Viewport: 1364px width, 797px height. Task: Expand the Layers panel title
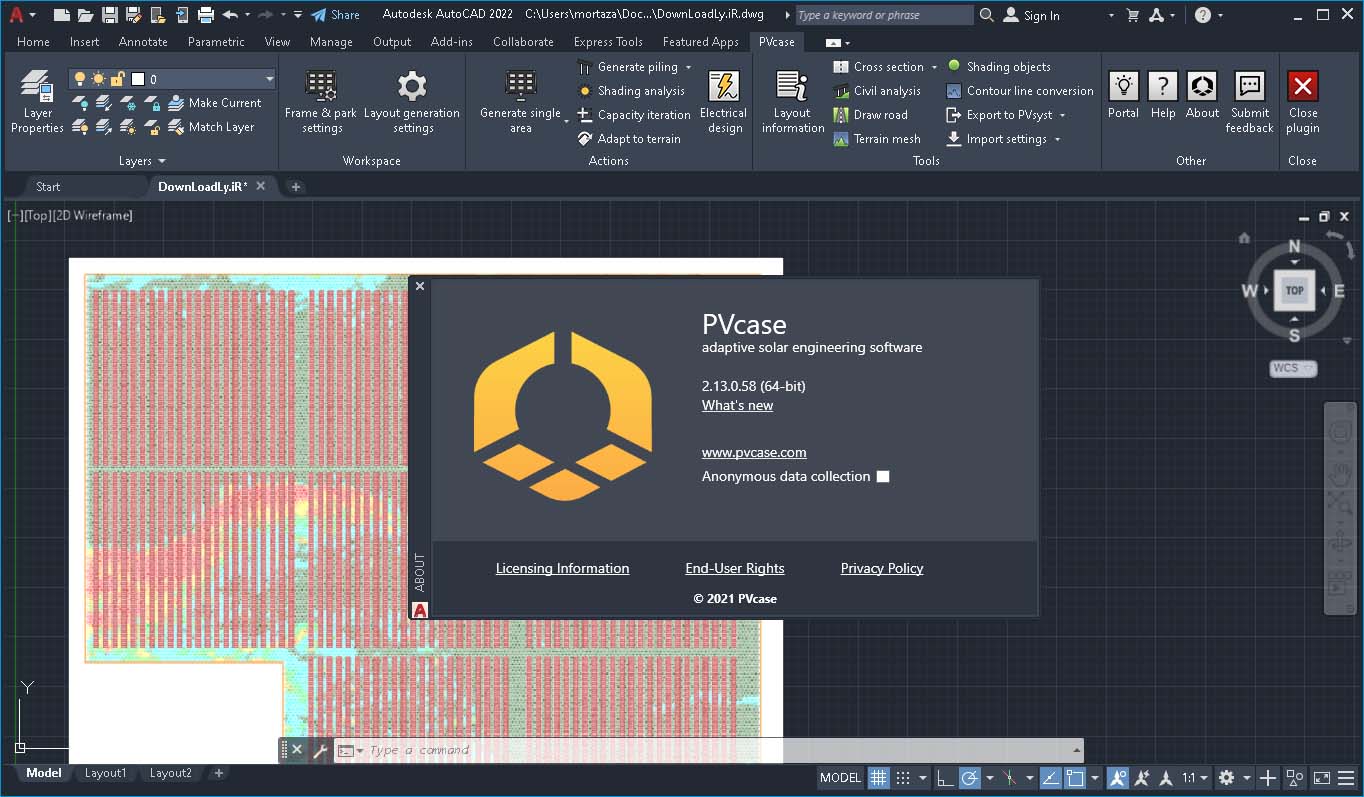point(142,161)
